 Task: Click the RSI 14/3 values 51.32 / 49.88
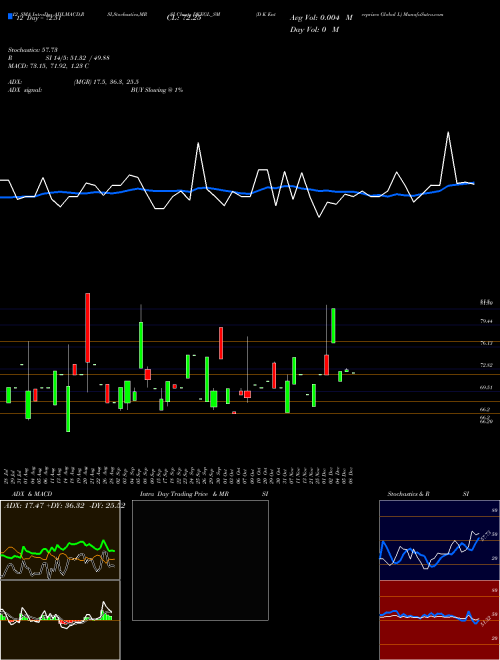[78, 58]
